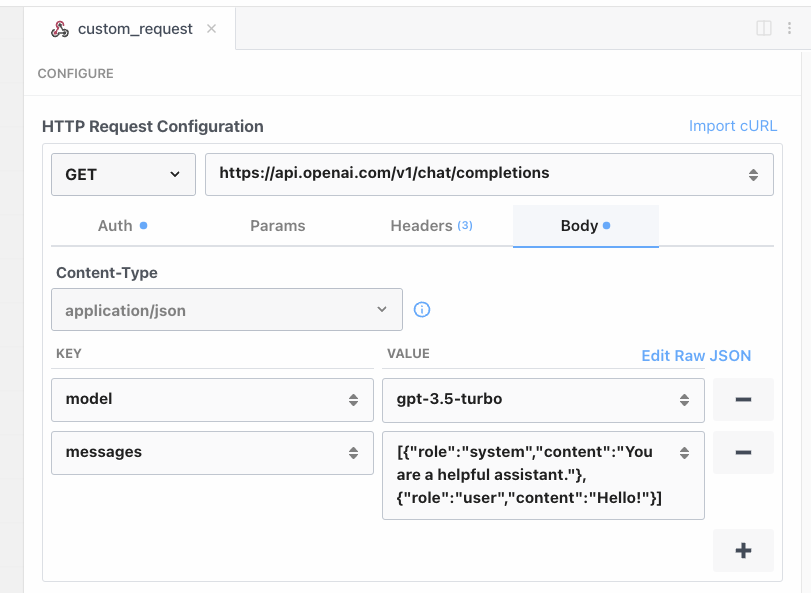Click the CONFIGURE section label
The width and height of the screenshot is (811, 593).
[76, 73]
